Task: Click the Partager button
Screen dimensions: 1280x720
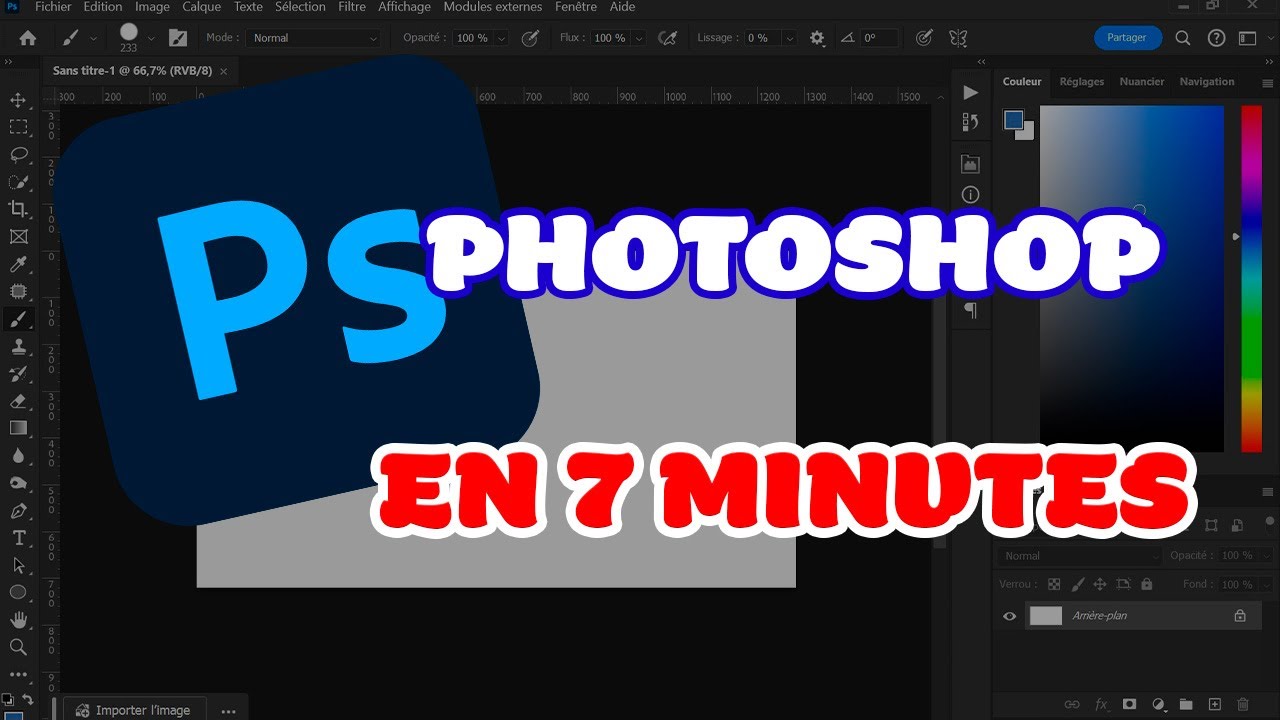Action: click(1127, 38)
